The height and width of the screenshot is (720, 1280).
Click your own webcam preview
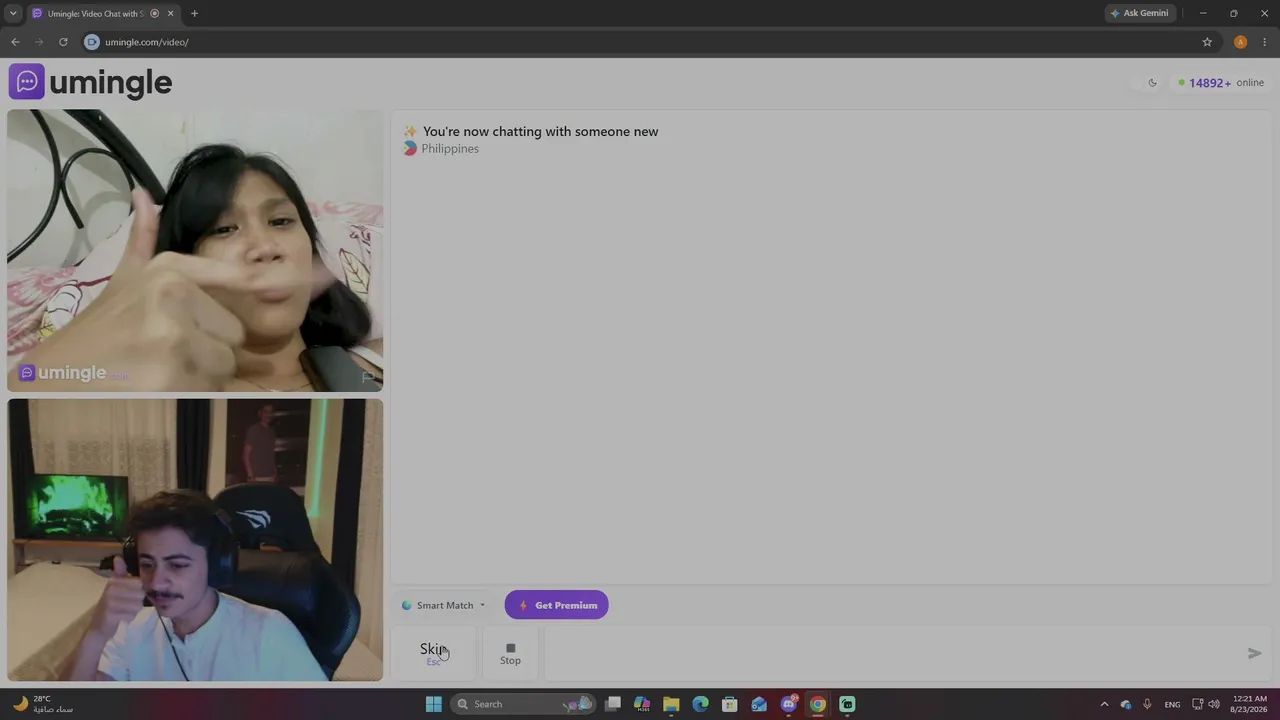[195, 540]
